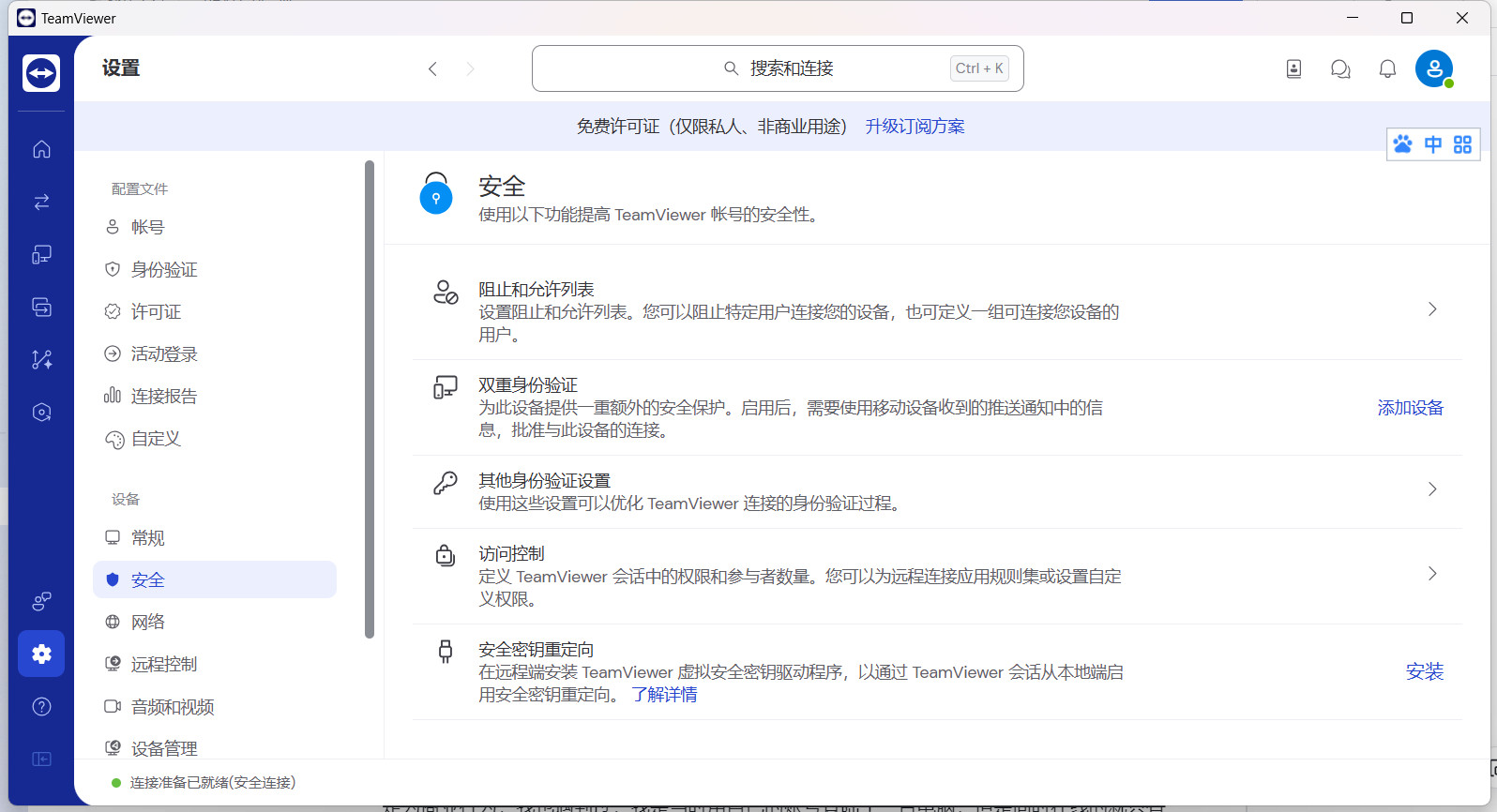This screenshot has height=812, width=1497.
Task: Click the 其他身份验证设置 heading
Action: coord(544,481)
